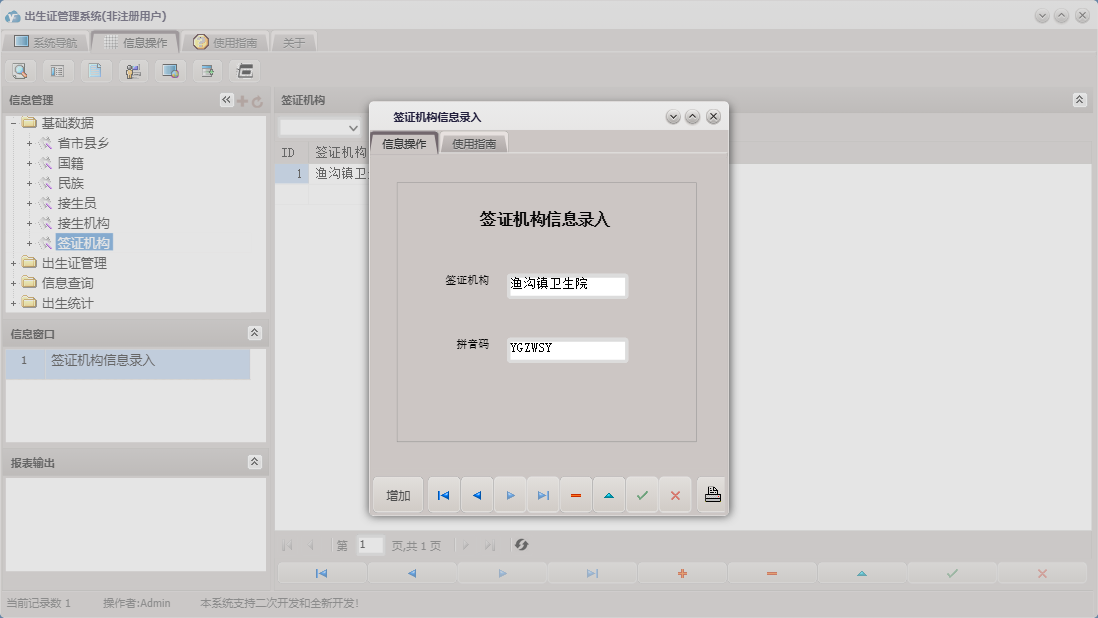Screen dimensions: 1098x618
Task: Collapse the 信息窗口 panel
Action: [255, 334]
